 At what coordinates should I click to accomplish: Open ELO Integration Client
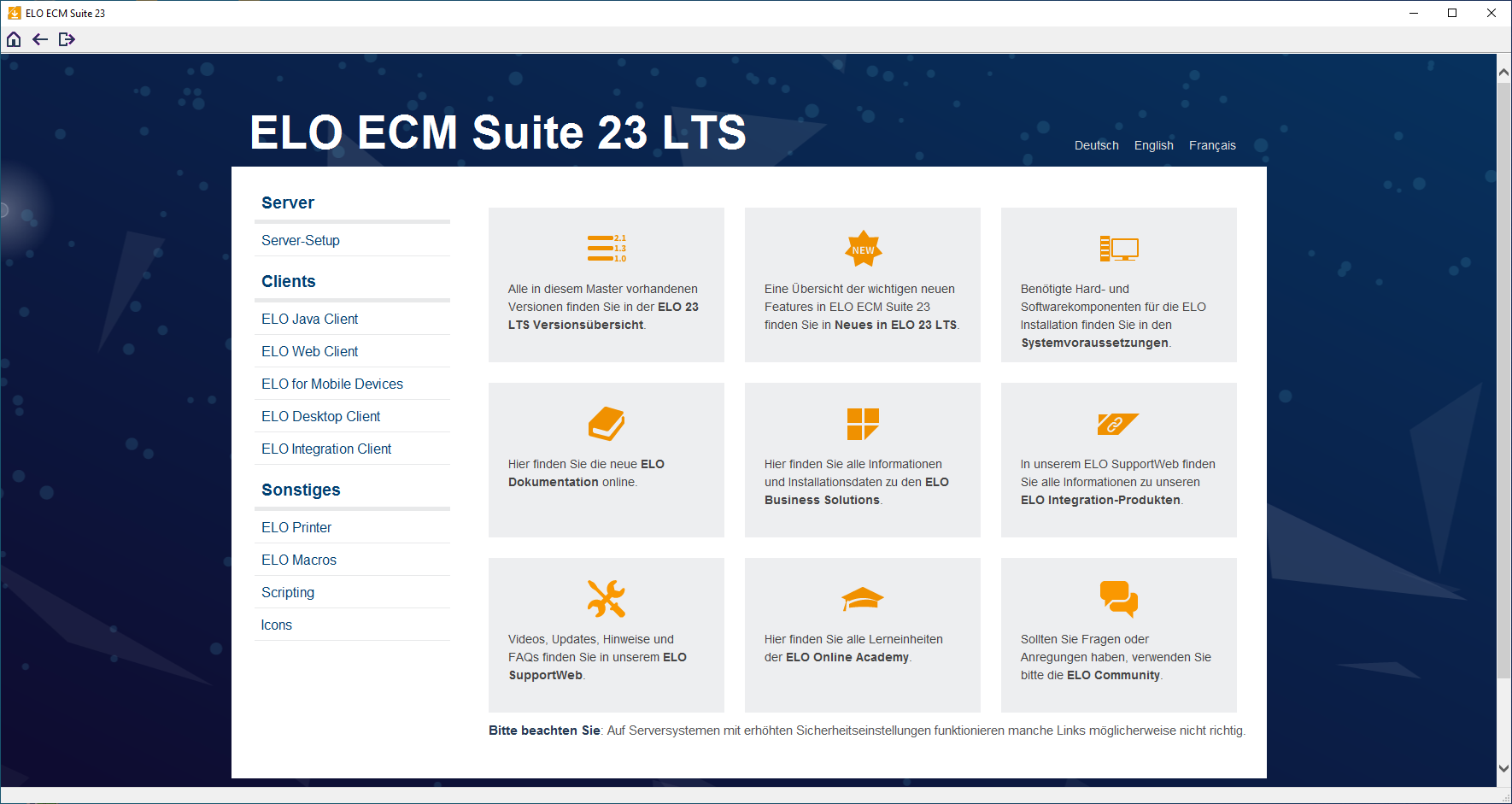click(x=352, y=449)
